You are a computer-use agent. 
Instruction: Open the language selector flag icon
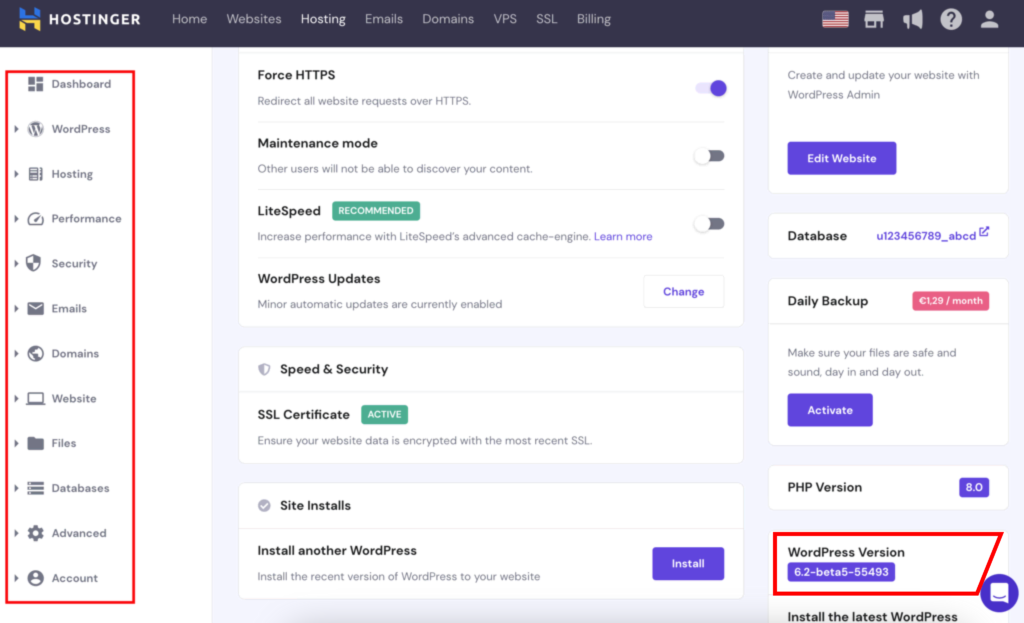click(835, 19)
